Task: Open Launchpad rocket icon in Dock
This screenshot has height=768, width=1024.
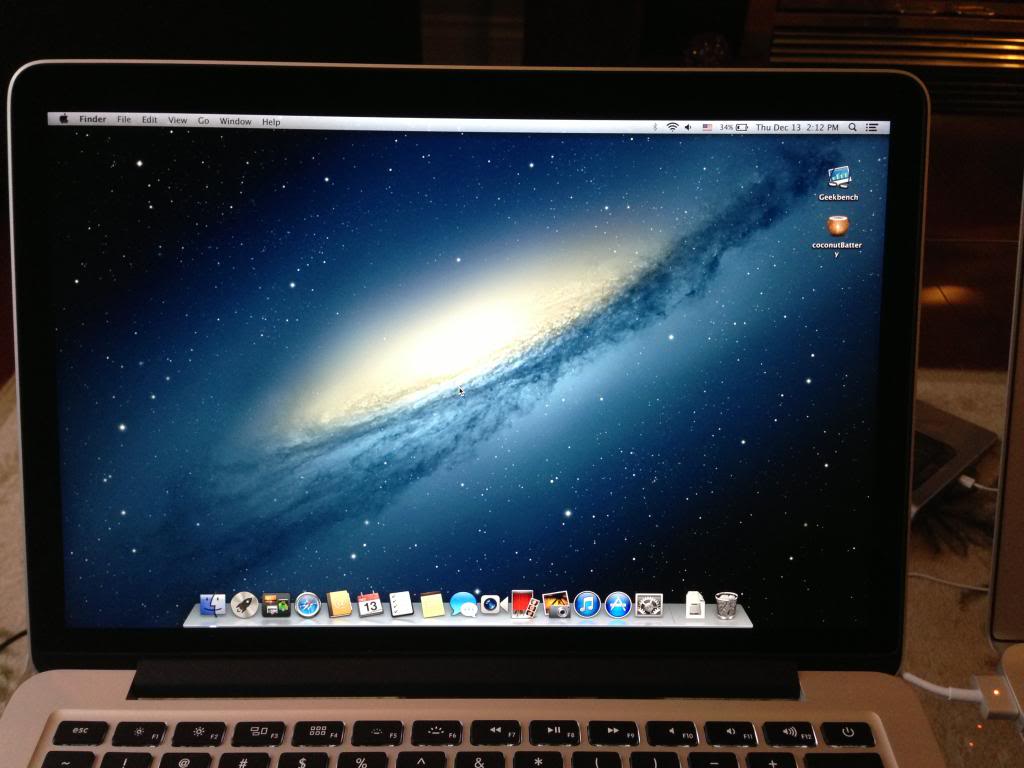Action: 244,605
